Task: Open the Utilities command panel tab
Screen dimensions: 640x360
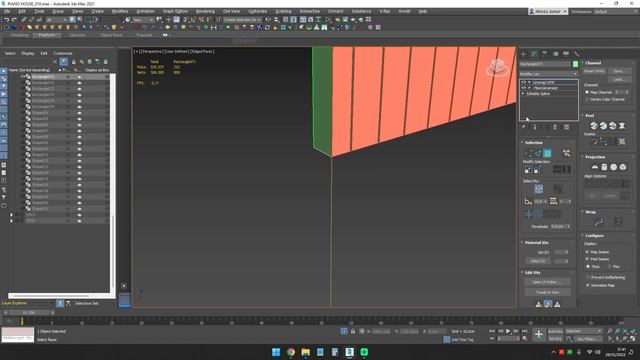Action: click(576, 54)
